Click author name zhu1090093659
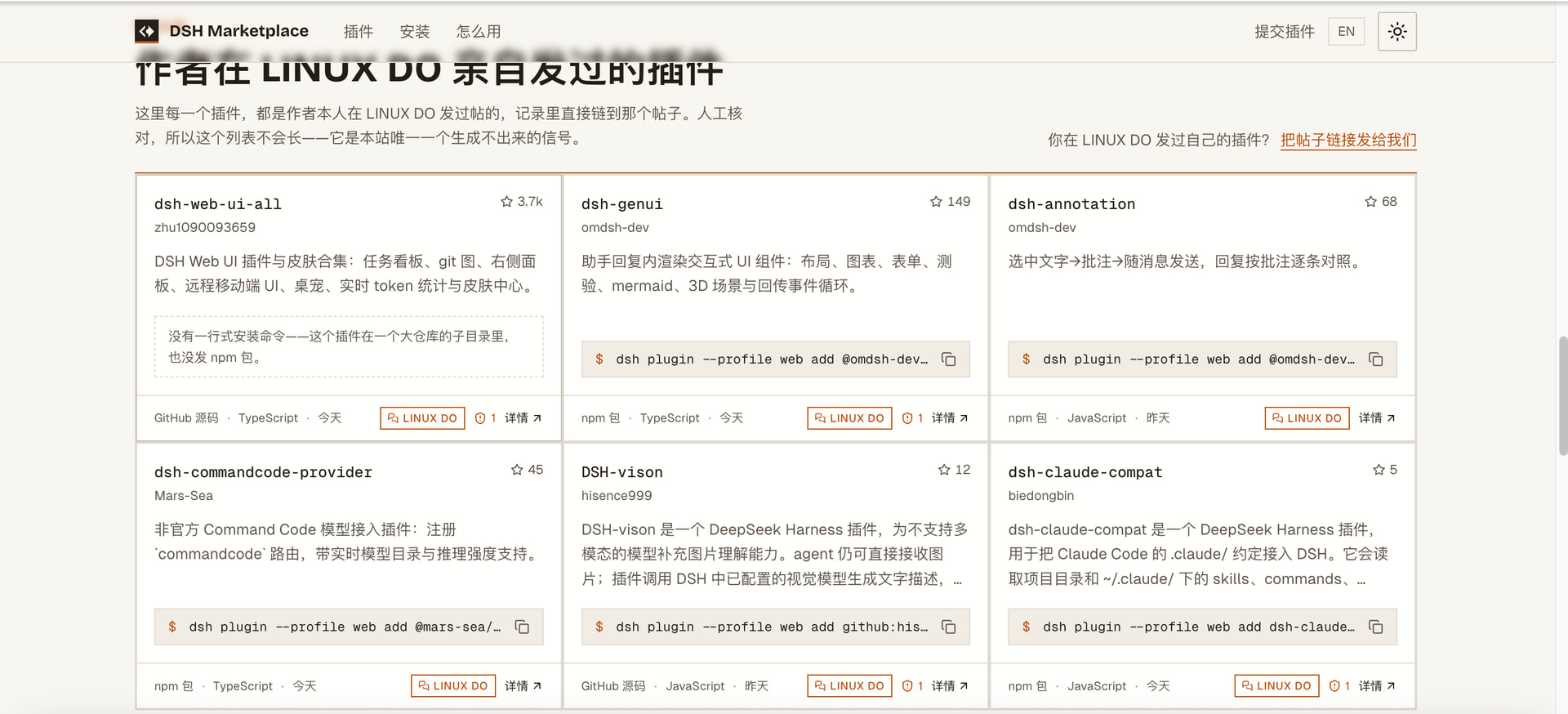 205,227
